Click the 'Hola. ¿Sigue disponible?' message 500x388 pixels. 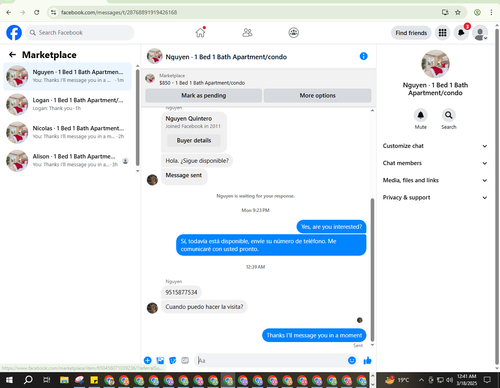coord(197,161)
